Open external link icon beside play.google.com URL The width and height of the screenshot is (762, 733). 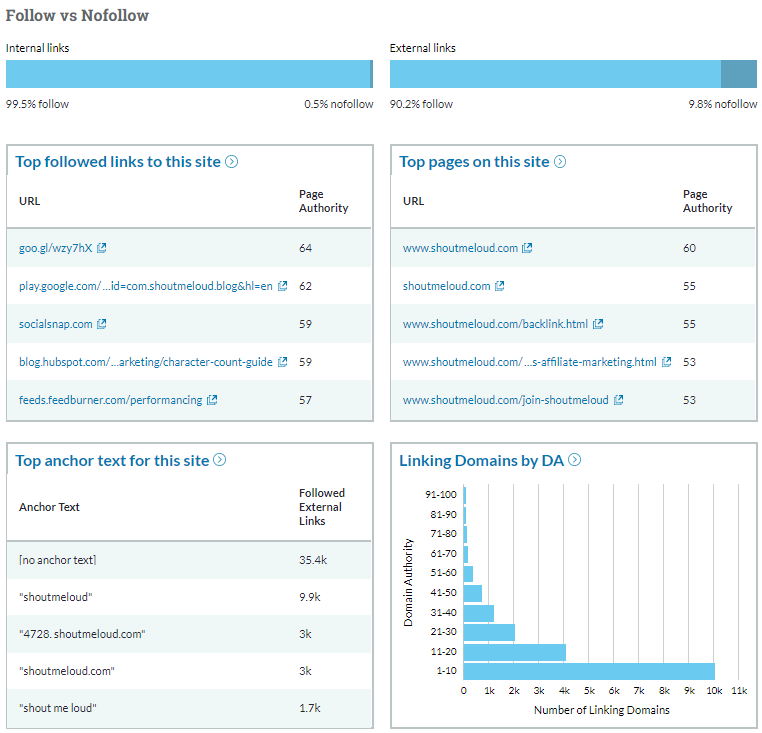tap(282, 286)
